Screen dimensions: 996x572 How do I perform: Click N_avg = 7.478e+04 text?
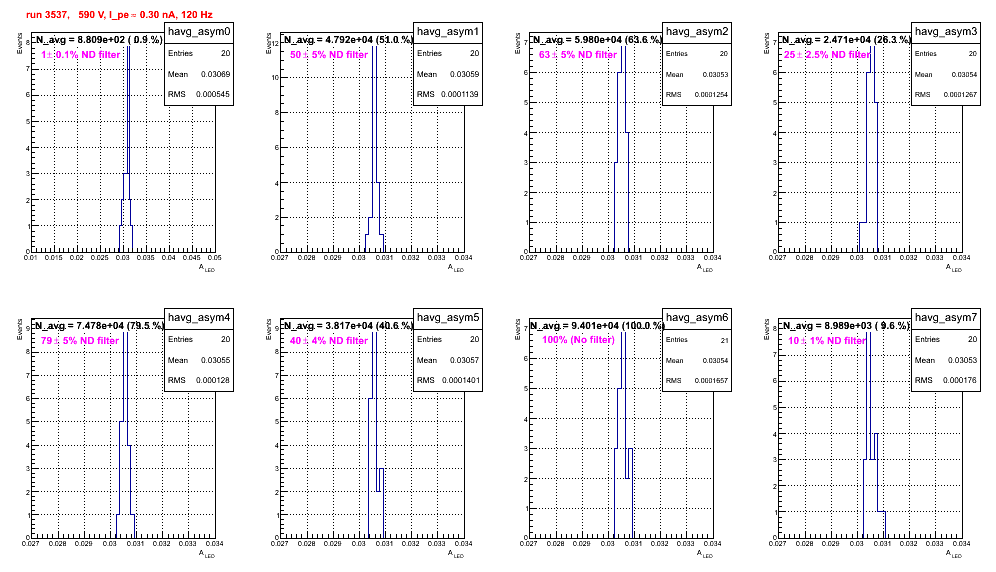(x=99, y=325)
